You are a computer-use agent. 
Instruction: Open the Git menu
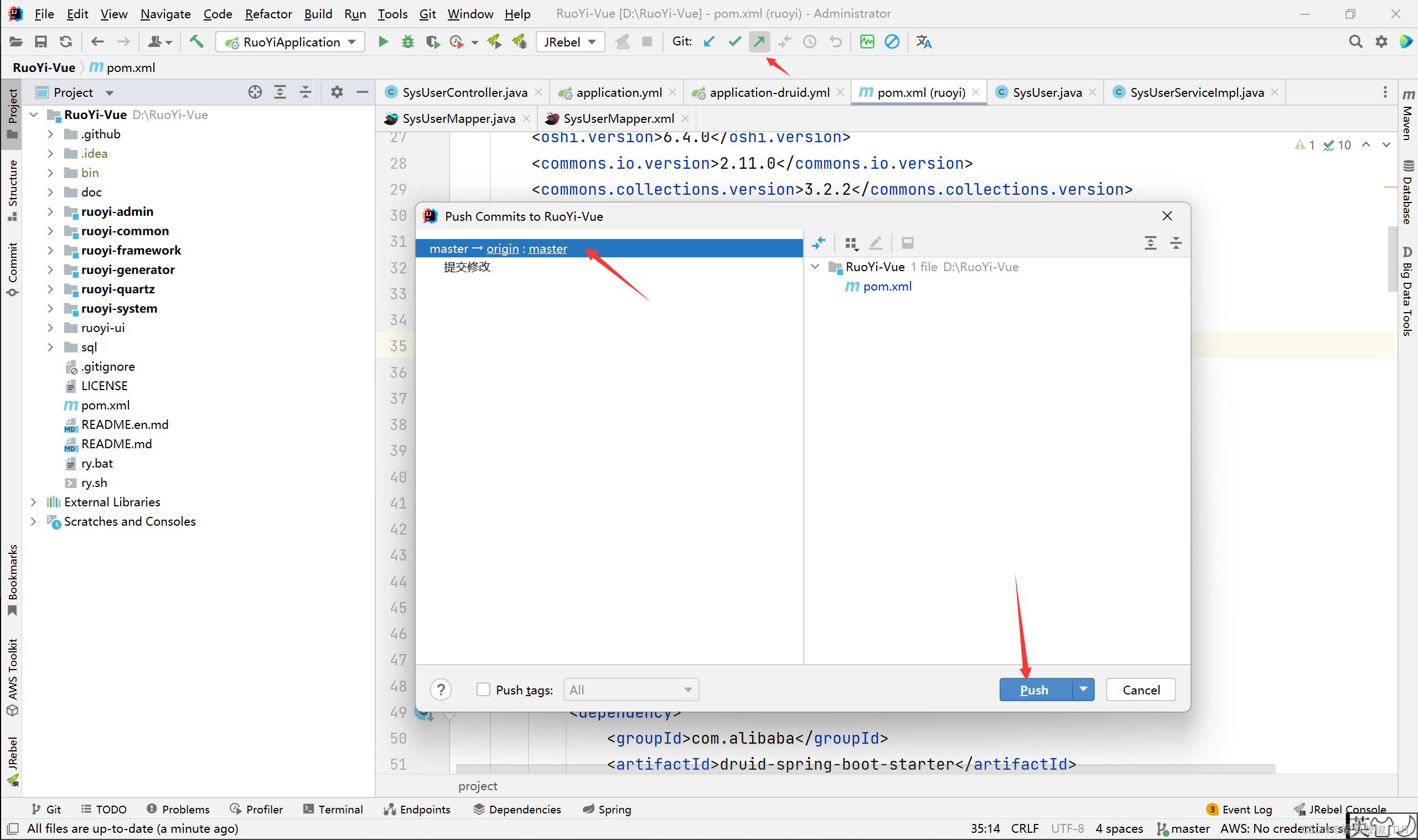(427, 14)
